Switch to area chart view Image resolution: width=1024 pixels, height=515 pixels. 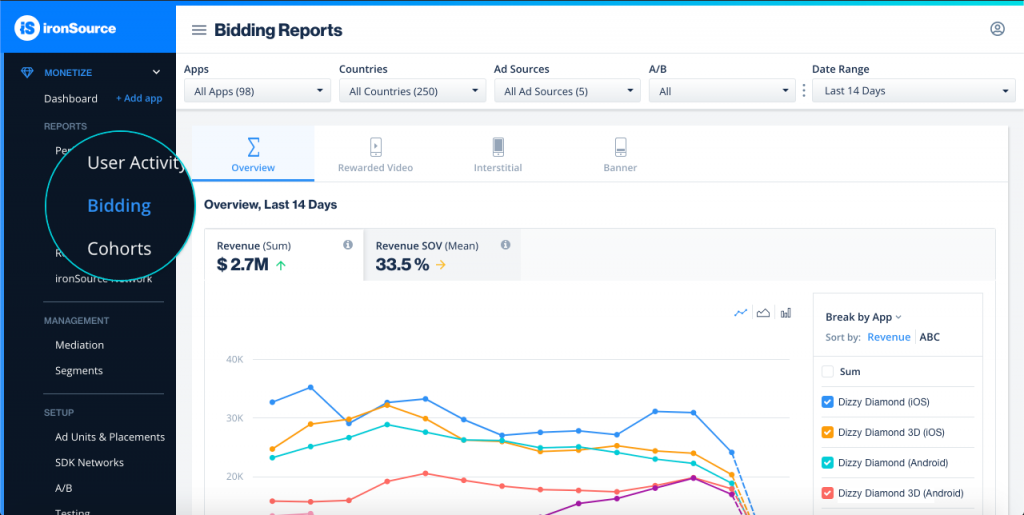click(763, 313)
